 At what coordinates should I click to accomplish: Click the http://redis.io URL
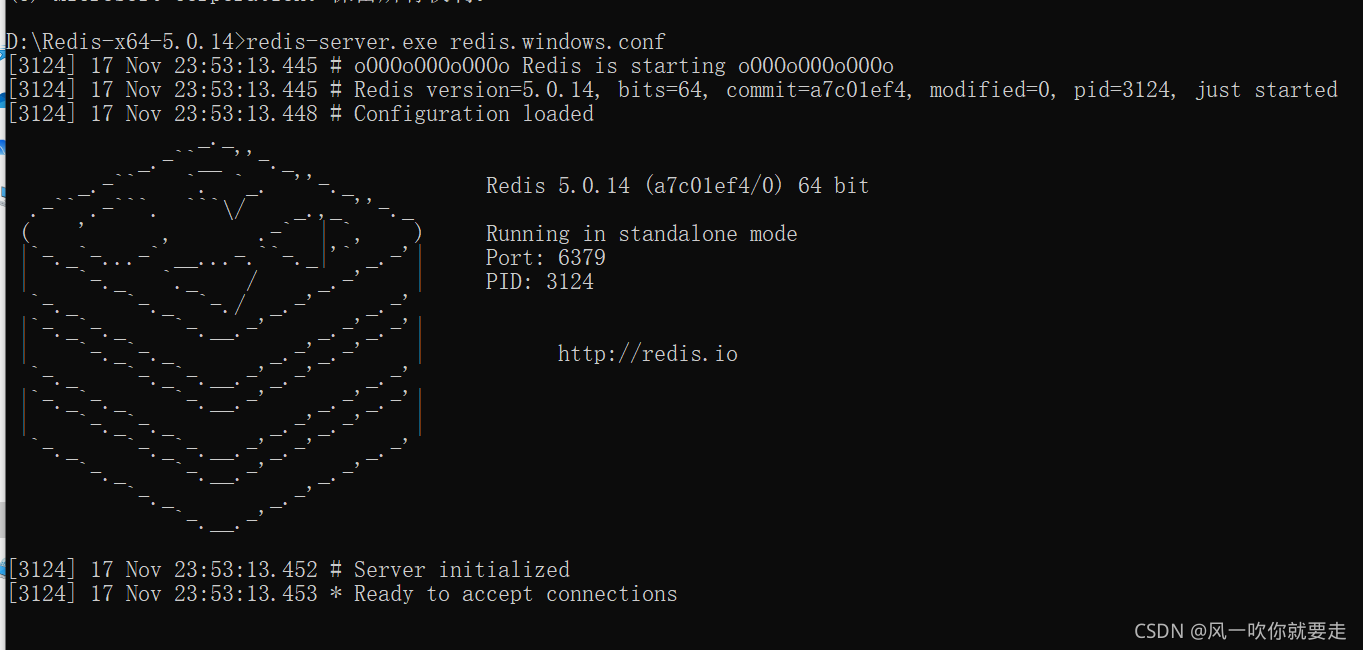click(648, 354)
